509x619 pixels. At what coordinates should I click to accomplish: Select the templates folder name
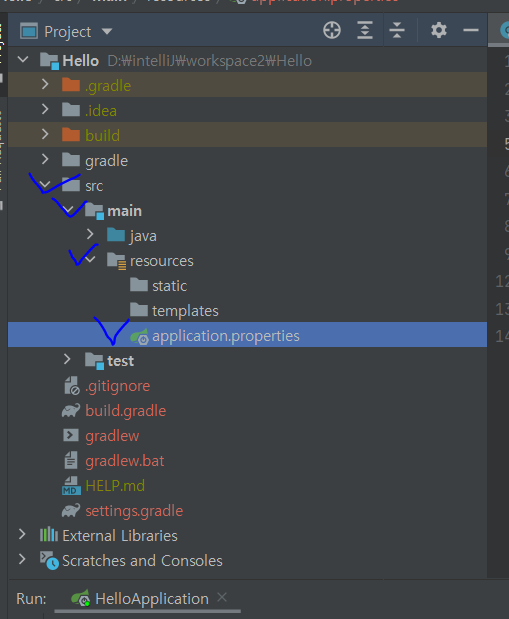[185, 311]
